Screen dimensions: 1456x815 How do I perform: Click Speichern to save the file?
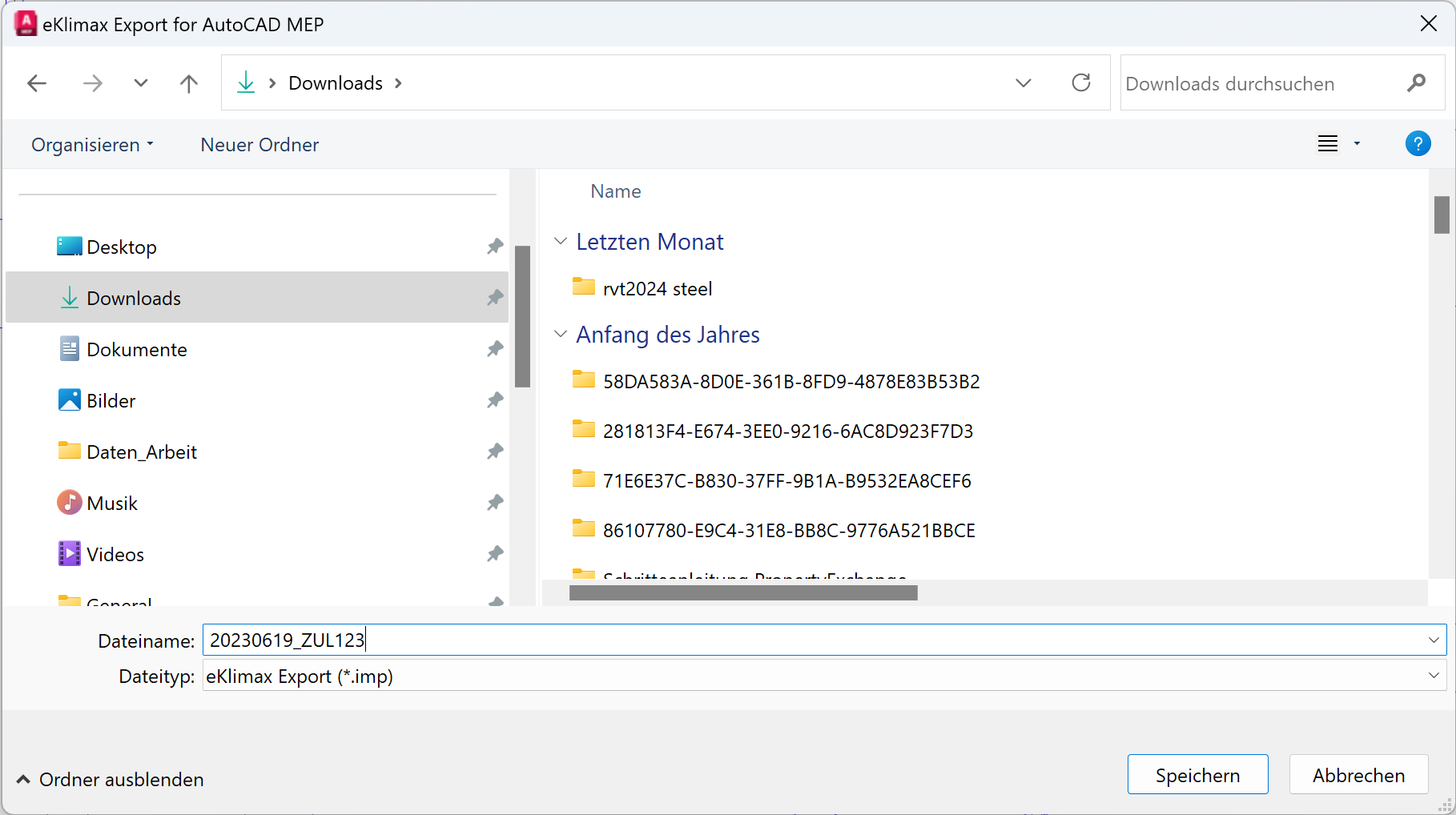[x=1197, y=774]
